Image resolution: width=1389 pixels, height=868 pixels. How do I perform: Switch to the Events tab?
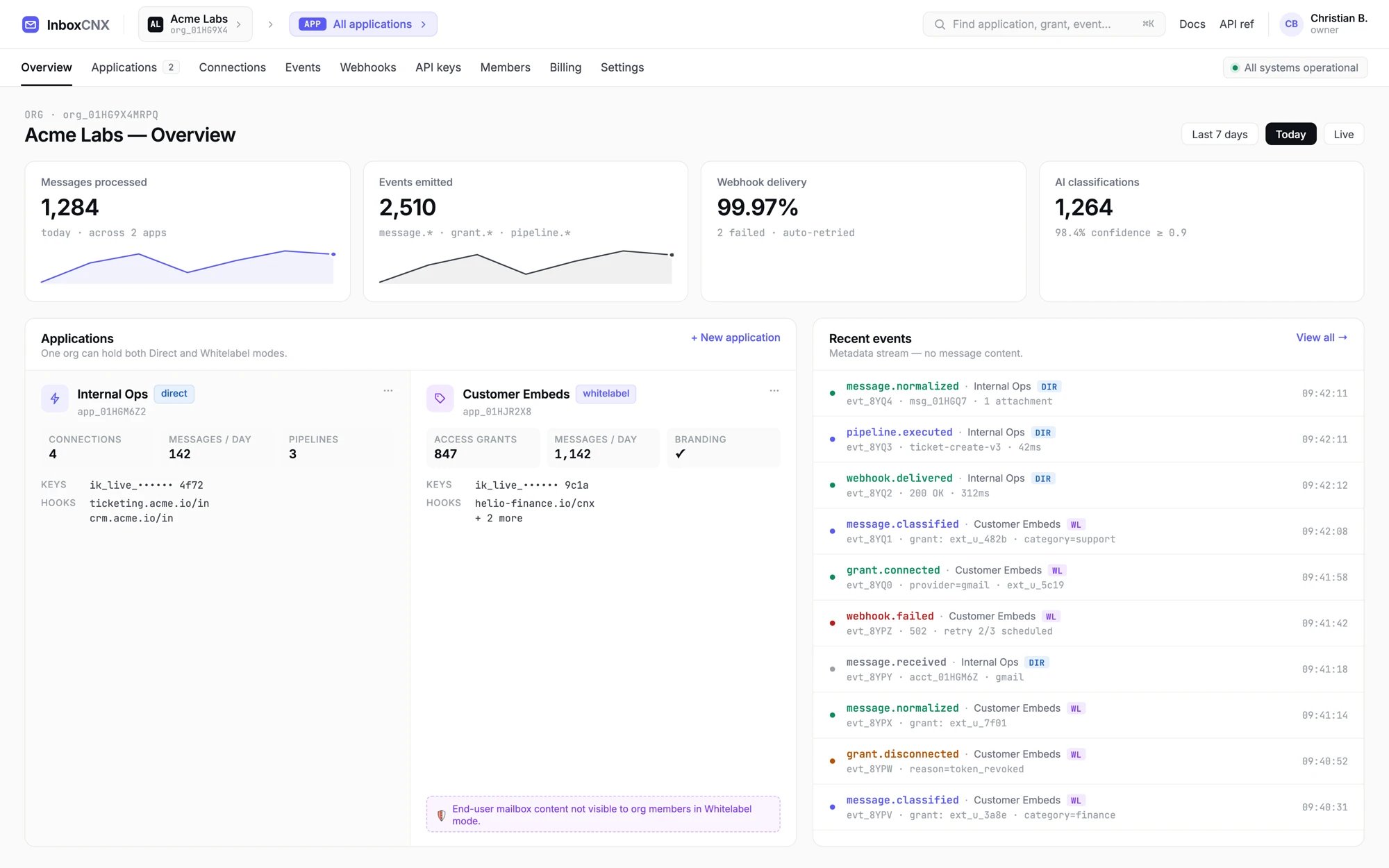[x=303, y=67]
